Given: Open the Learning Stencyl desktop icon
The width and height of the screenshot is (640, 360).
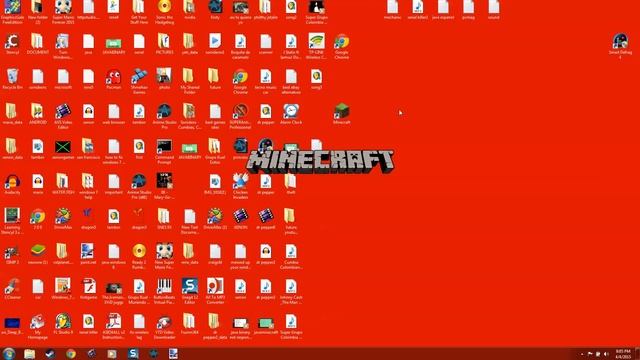Looking at the screenshot, I should point(12,221).
